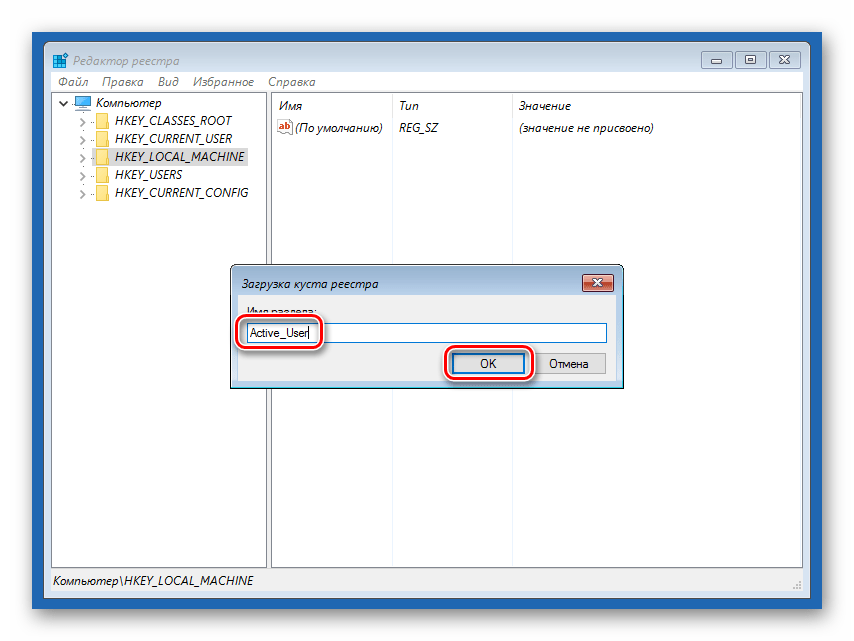Open the Избранное menu
This screenshot has height=641, width=854.
coord(223,82)
